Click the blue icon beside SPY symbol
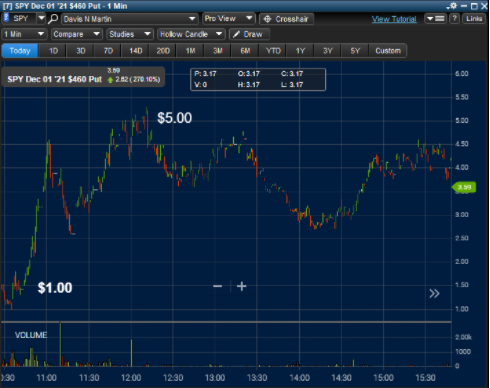 point(6,18)
